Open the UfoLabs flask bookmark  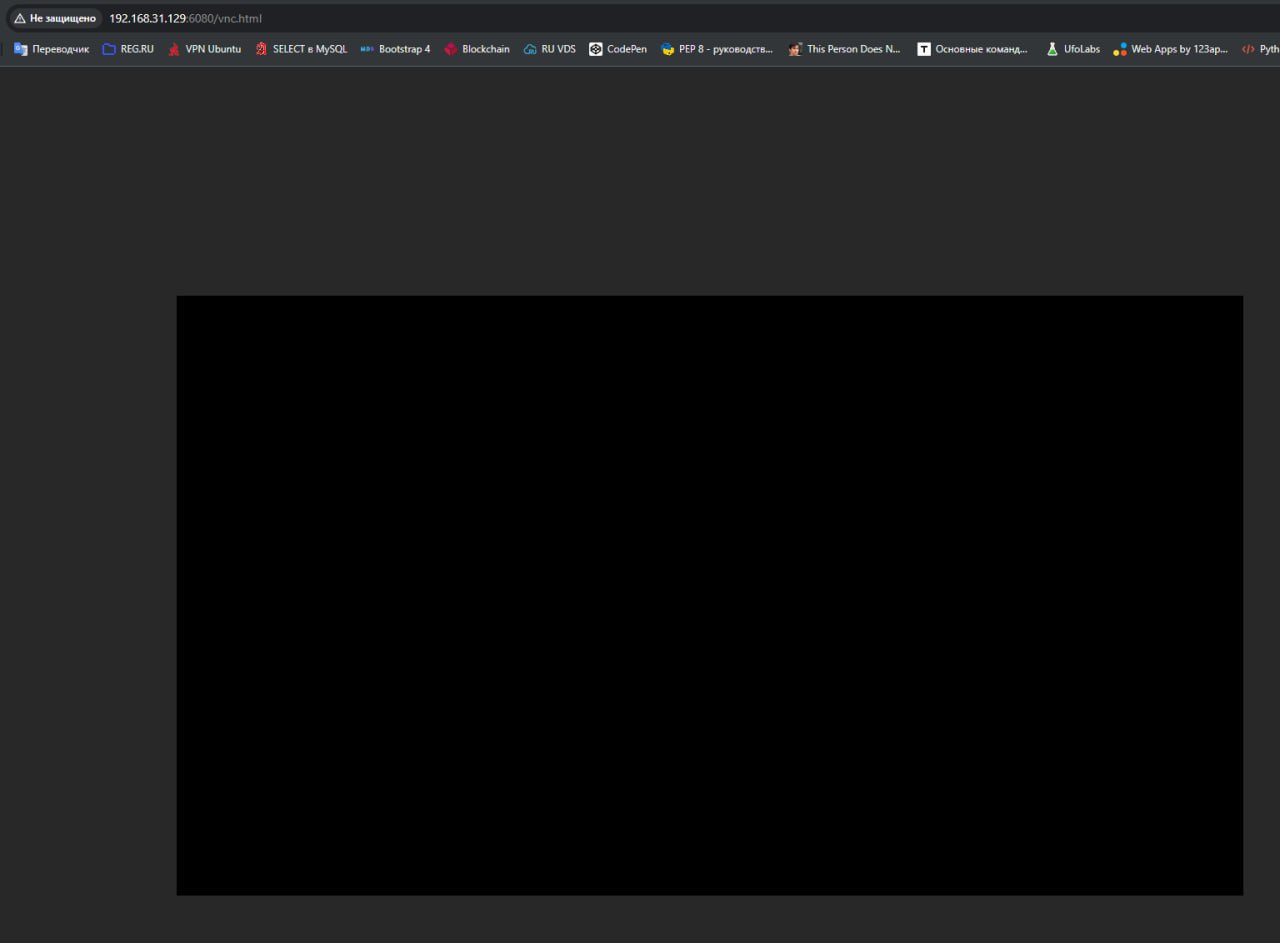click(x=1072, y=49)
